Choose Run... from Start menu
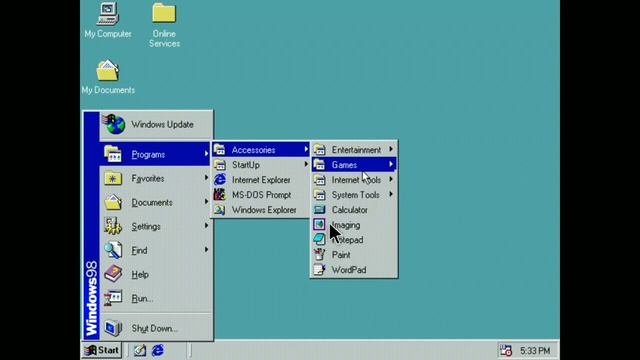640x360 pixels. 142,298
